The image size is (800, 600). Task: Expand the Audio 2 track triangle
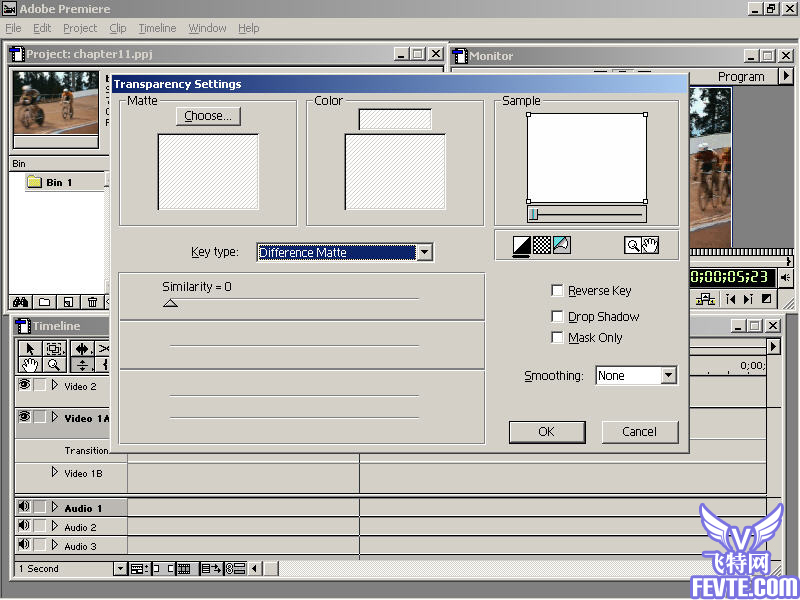55,526
